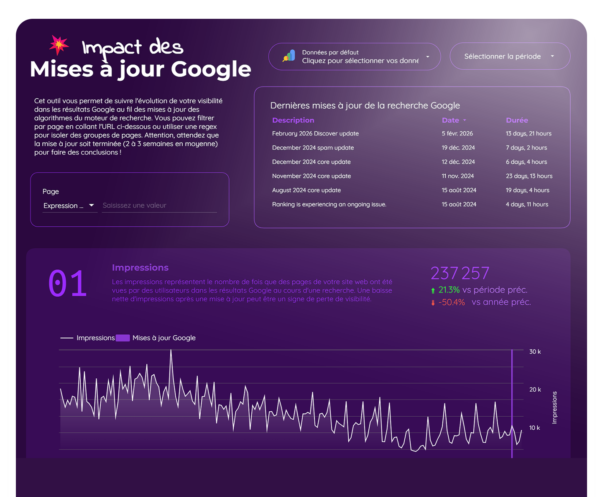
Task: Click duration '13 days, 21 hours'
Action: 528,134
